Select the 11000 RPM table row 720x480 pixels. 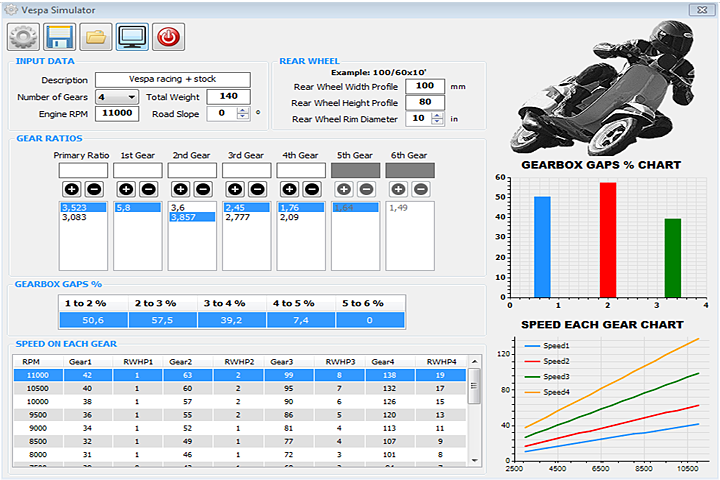pos(239,375)
